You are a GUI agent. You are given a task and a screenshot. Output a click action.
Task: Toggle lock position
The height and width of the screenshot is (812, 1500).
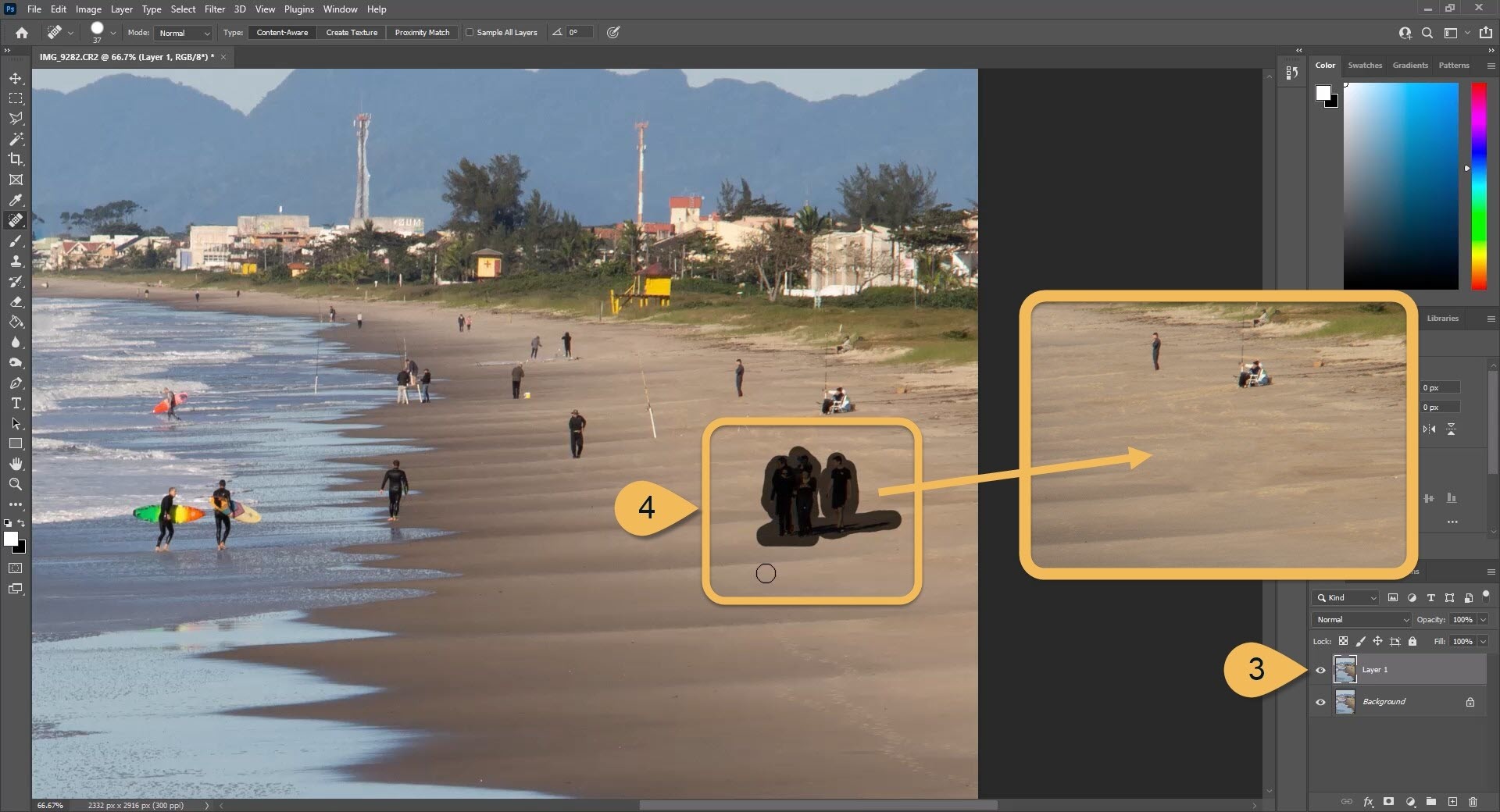point(1377,641)
